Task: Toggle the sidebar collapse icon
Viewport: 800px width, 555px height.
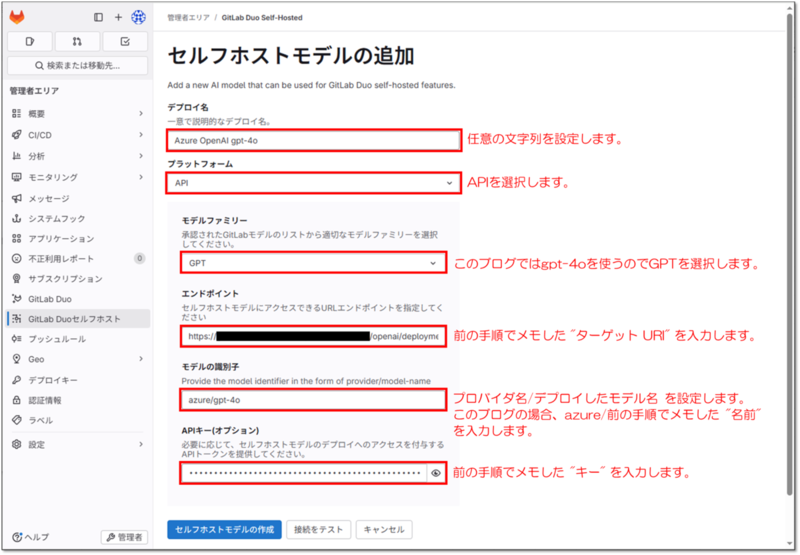Action: tap(98, 17)
